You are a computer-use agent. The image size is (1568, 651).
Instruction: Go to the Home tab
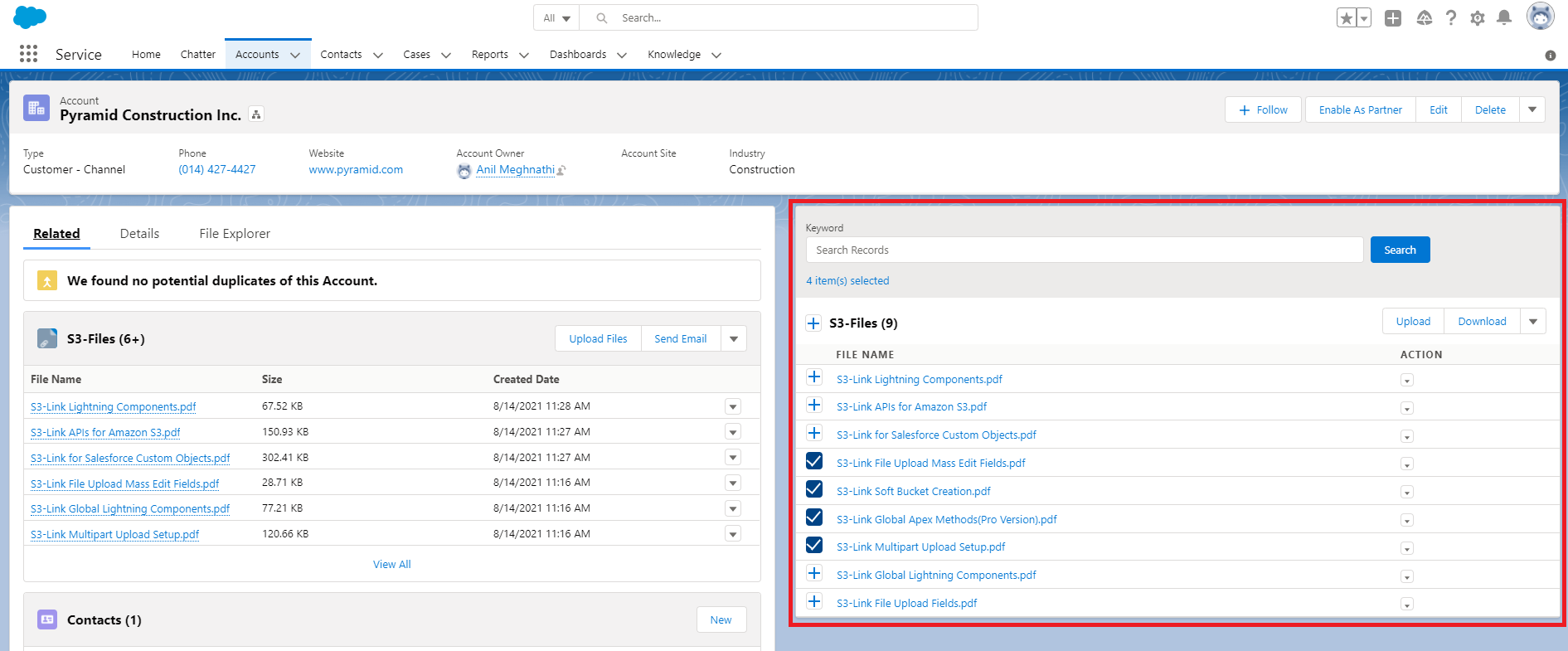146,55
